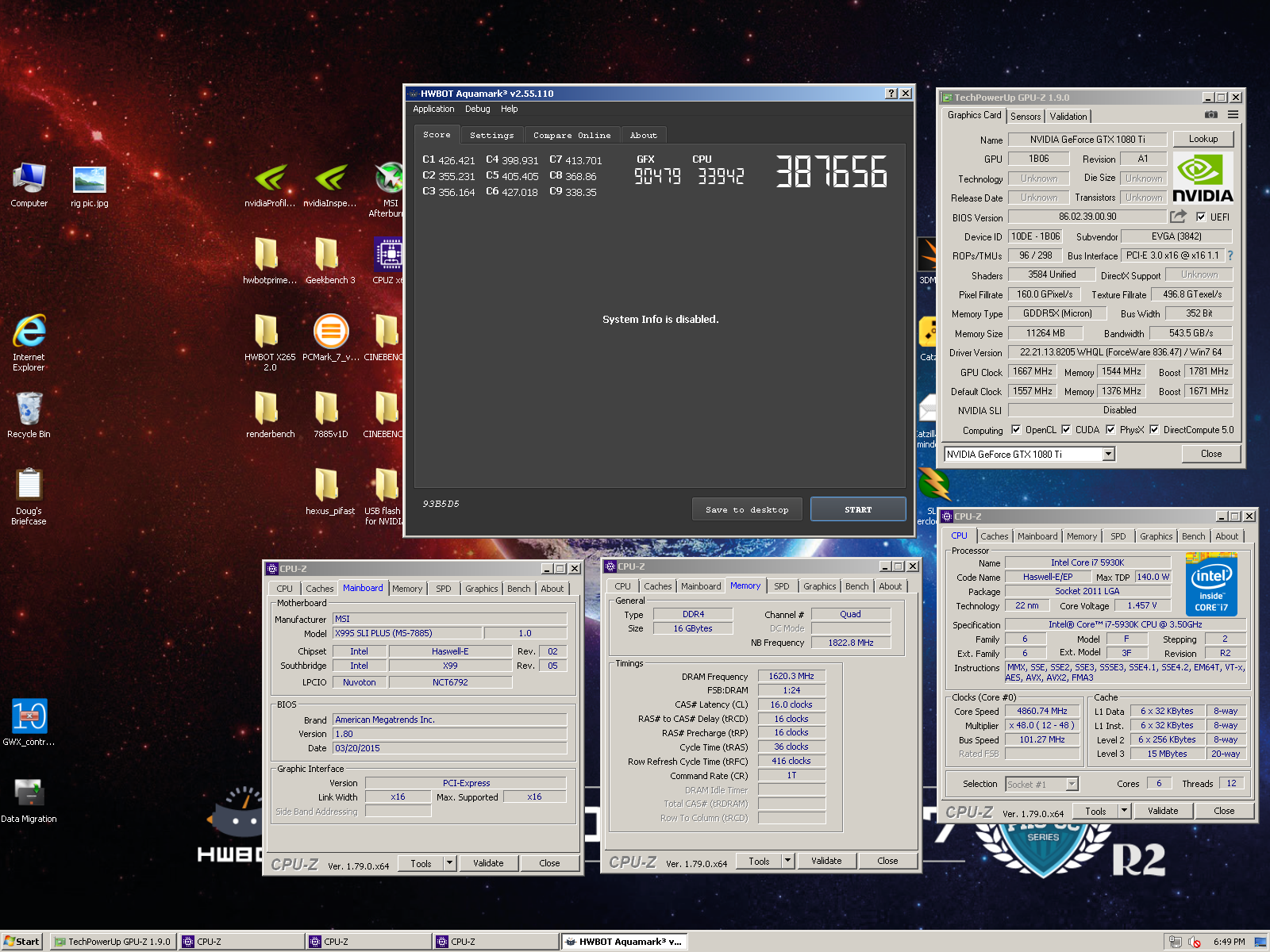Viewport: 1270px width, 952px height.
Task: Open GPU-Z hamburger menu icon
Action: pos(1233,115)
